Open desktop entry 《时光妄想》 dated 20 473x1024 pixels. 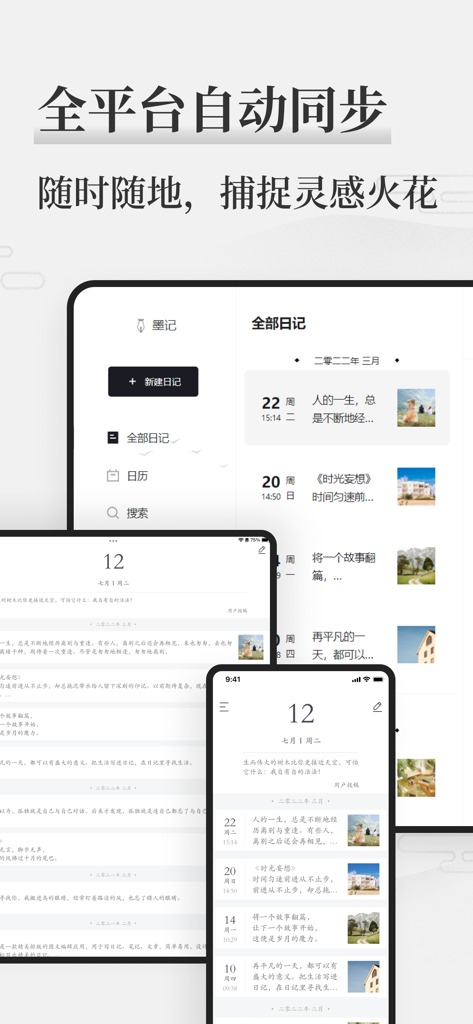[347, 487]
